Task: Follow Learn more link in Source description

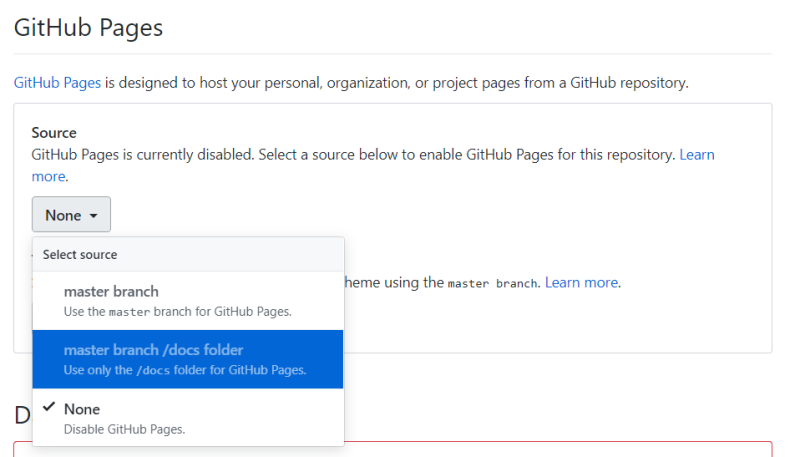Action: (697, 155)
